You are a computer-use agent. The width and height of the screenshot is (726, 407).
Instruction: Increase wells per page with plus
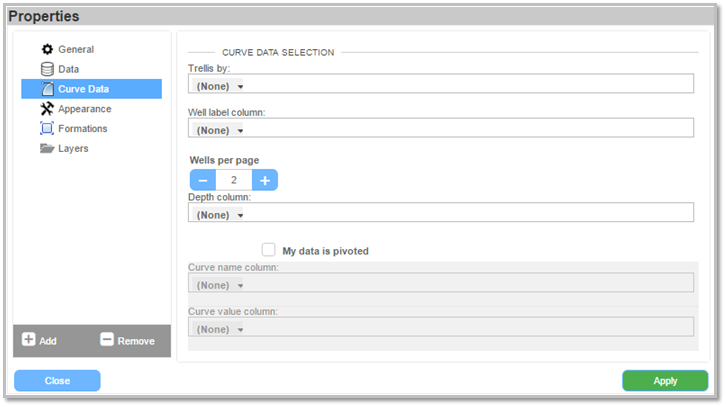pyautogui.click(x=265, y=180)
